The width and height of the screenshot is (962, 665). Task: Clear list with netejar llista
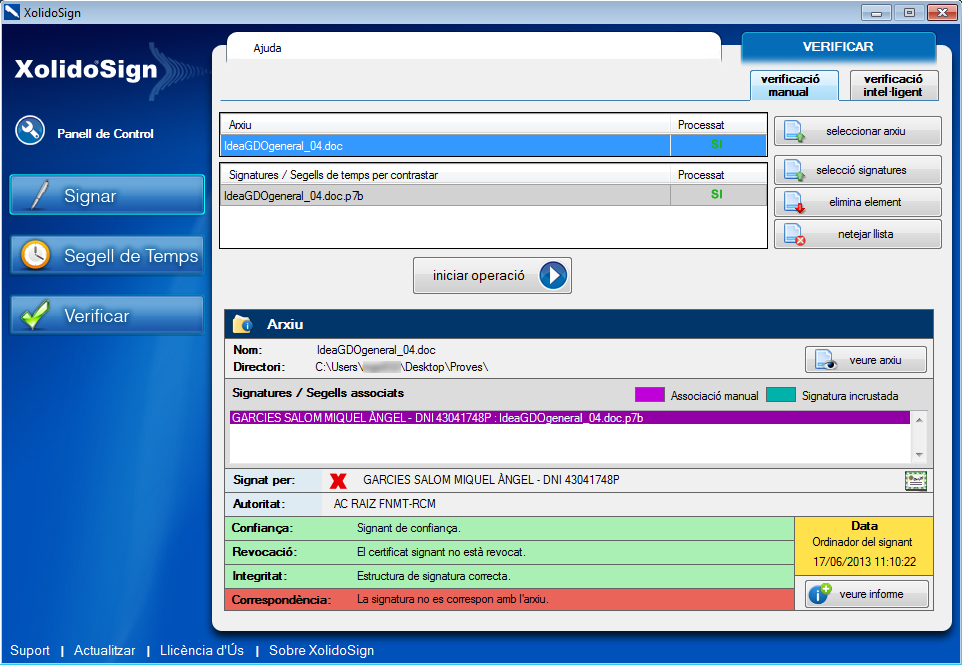click(857, 234)
